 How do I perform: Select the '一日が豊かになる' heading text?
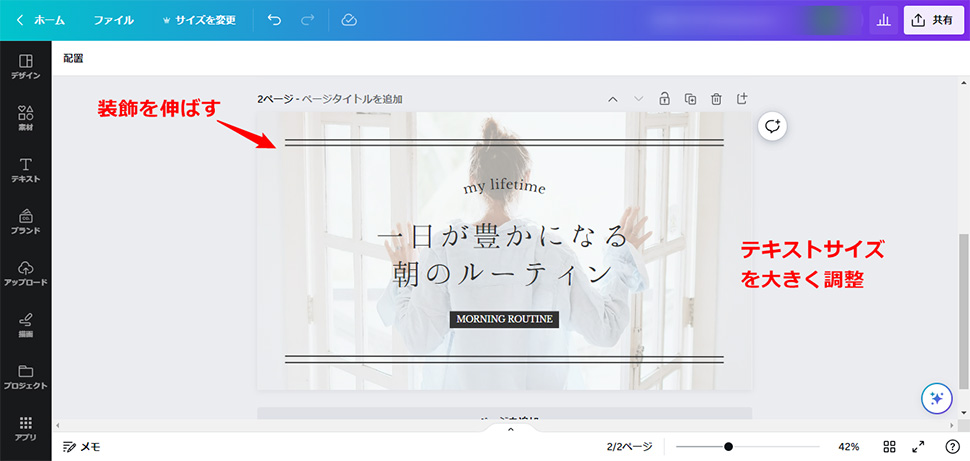(503, 236)
